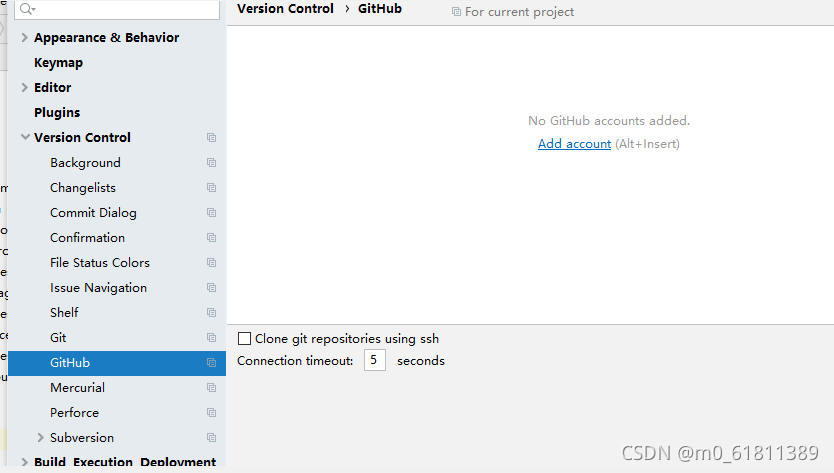Expand Appearance & Behavior section
This screenshot has width=834, height=473.
click(x=24, y=37)
